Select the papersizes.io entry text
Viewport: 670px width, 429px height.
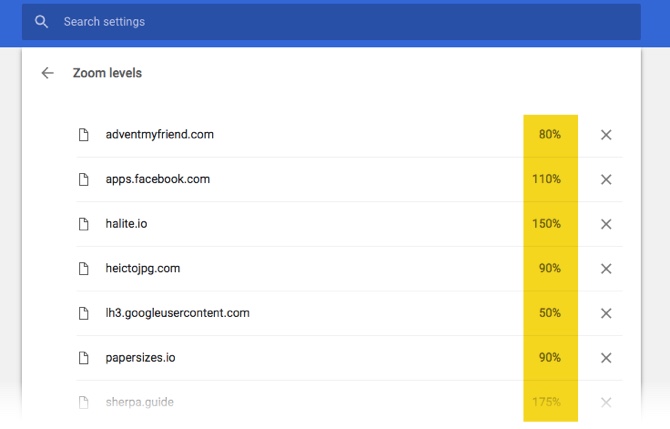coord(140,358)
